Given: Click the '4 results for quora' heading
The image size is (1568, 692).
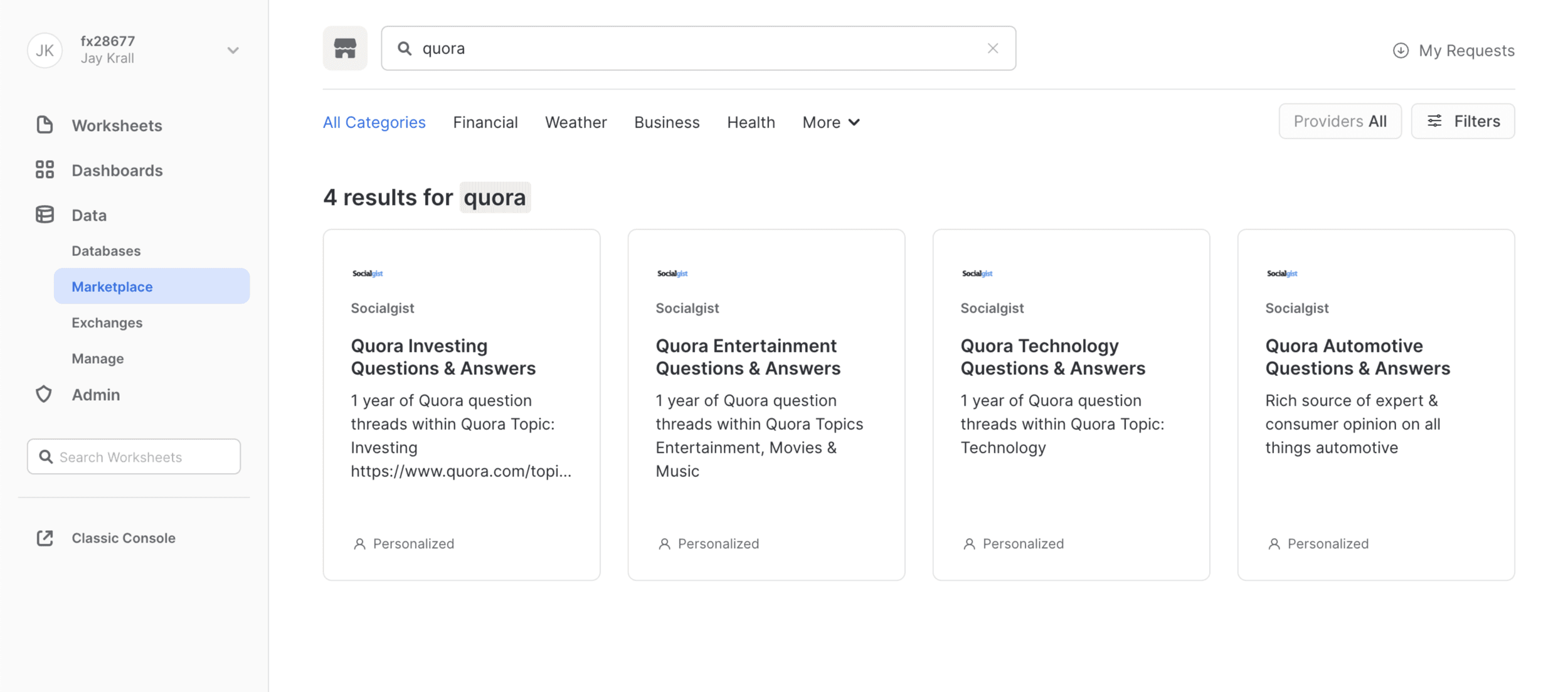Looking at the screenshot, I should (426, 197).
